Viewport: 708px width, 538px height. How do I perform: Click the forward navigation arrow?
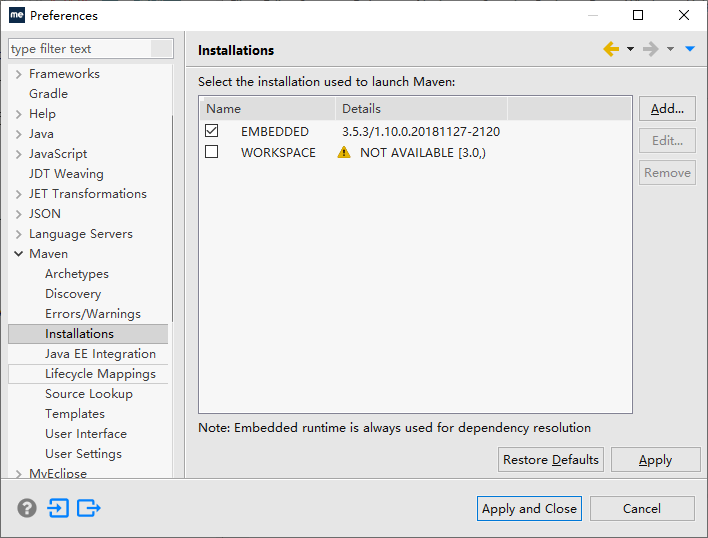(650, 50)
